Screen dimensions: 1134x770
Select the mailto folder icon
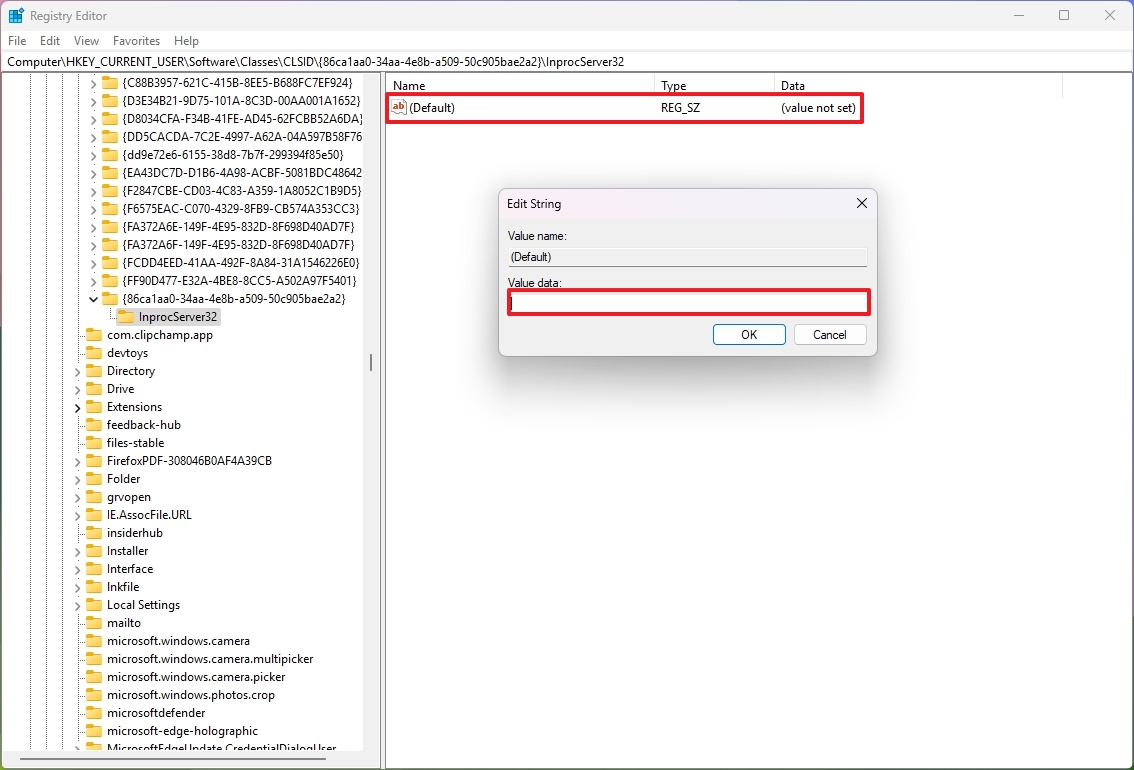pyautogui.click(x=94, y=622)
